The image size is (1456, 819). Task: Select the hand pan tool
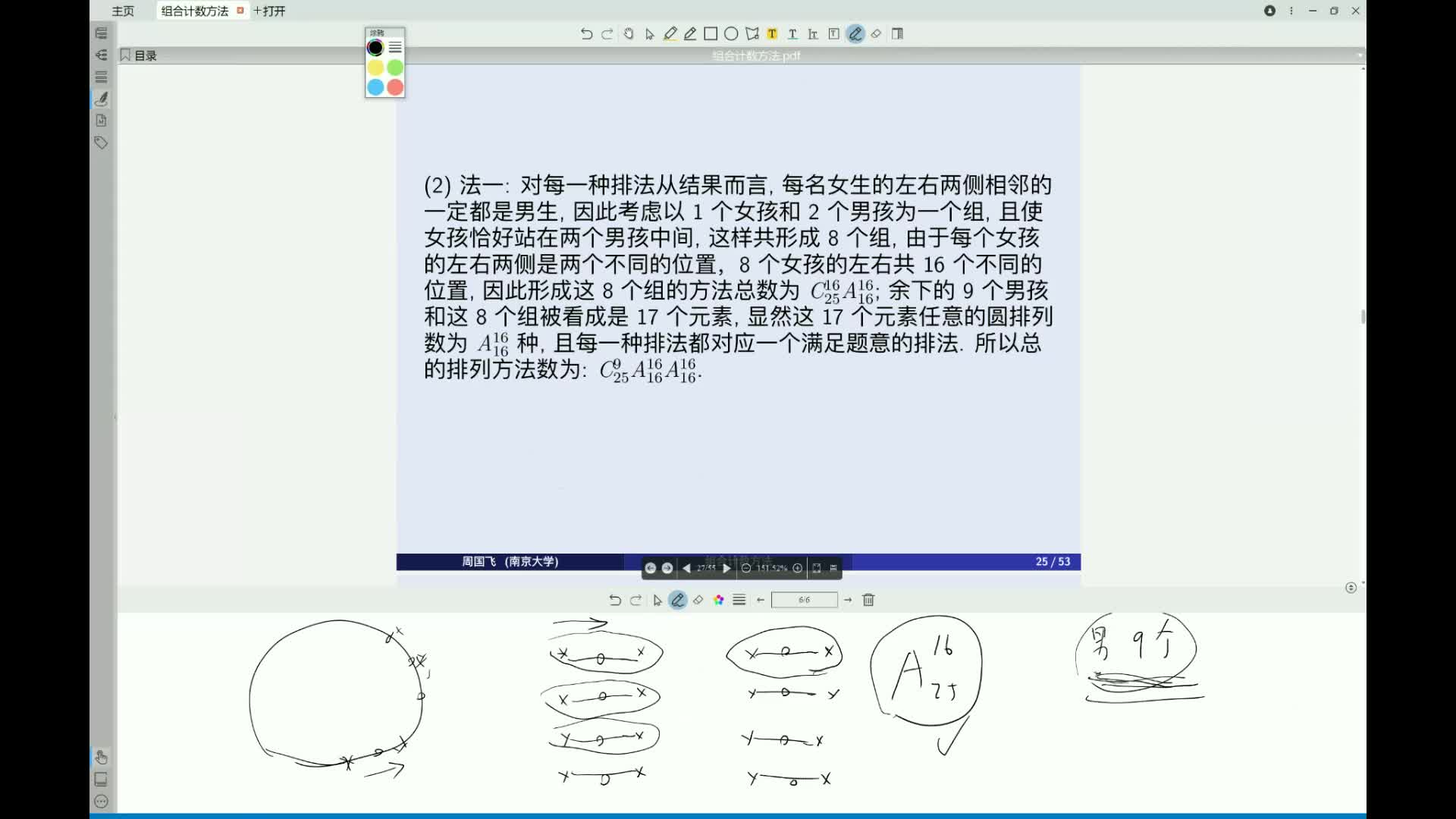click(x=629, y=33)
